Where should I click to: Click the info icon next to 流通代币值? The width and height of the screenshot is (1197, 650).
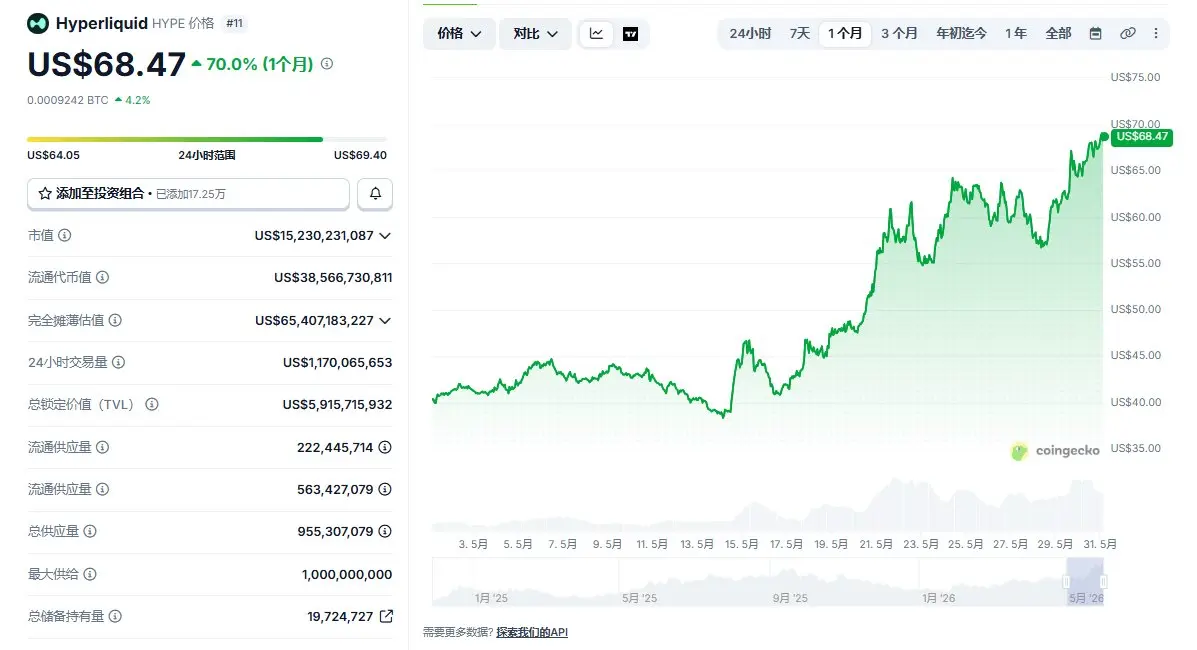(x=102, y=277)
